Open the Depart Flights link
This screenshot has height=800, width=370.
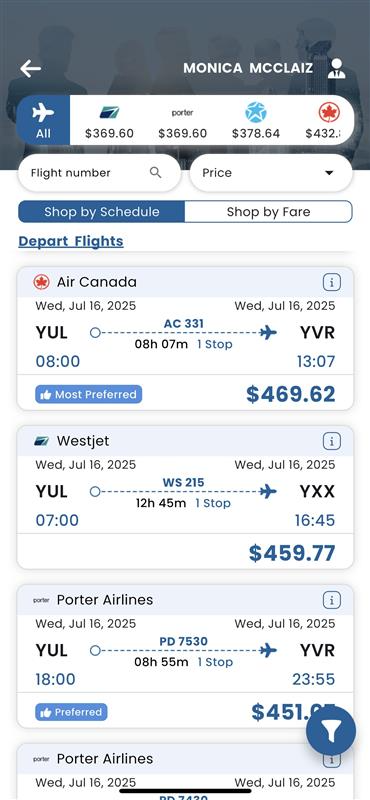pos(71,241)
